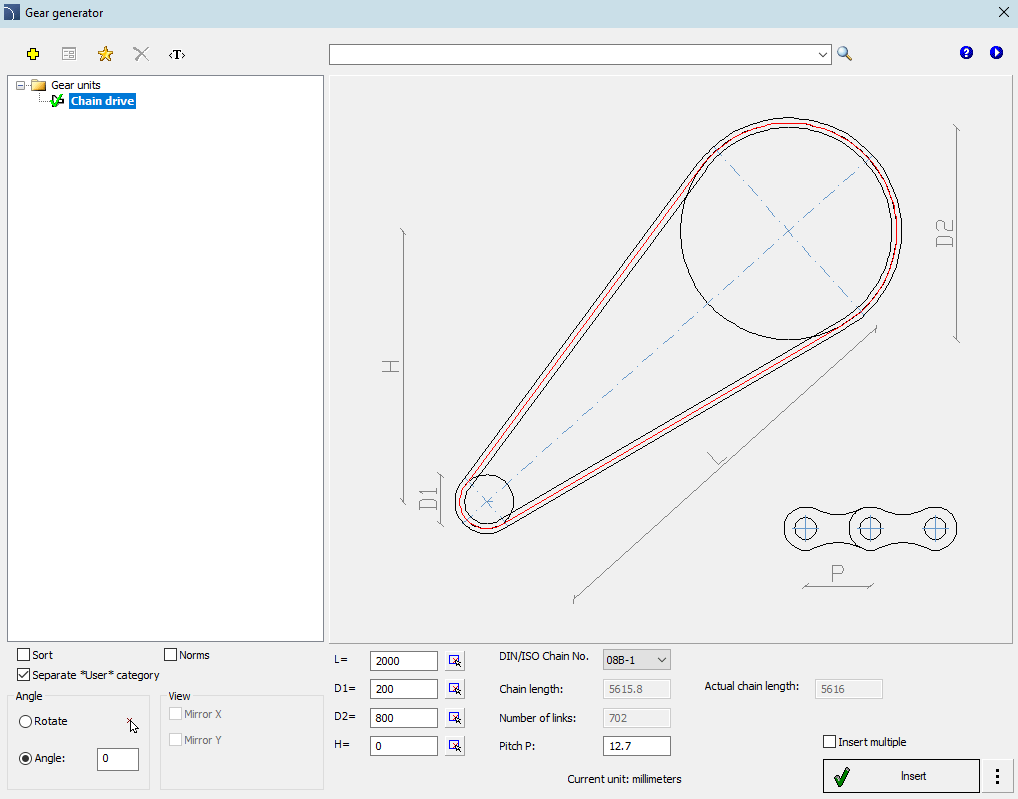Screen dimensions: 1018x799
Task: Click the D1 dimension label in preview
Action: pyautogui.click(x=428, y=499)
